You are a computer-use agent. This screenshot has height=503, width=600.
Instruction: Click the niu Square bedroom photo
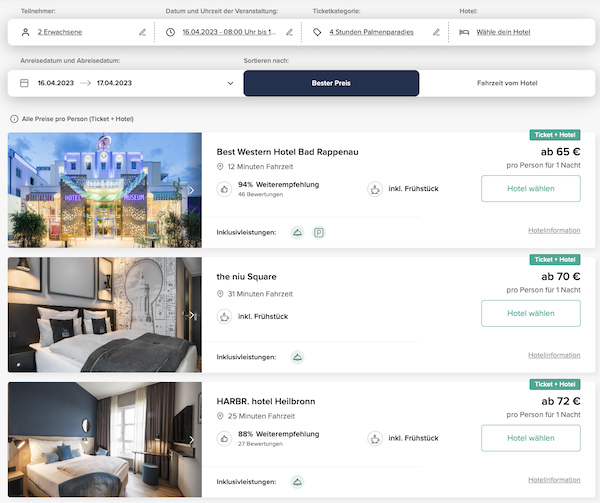[x=104, y=315]
